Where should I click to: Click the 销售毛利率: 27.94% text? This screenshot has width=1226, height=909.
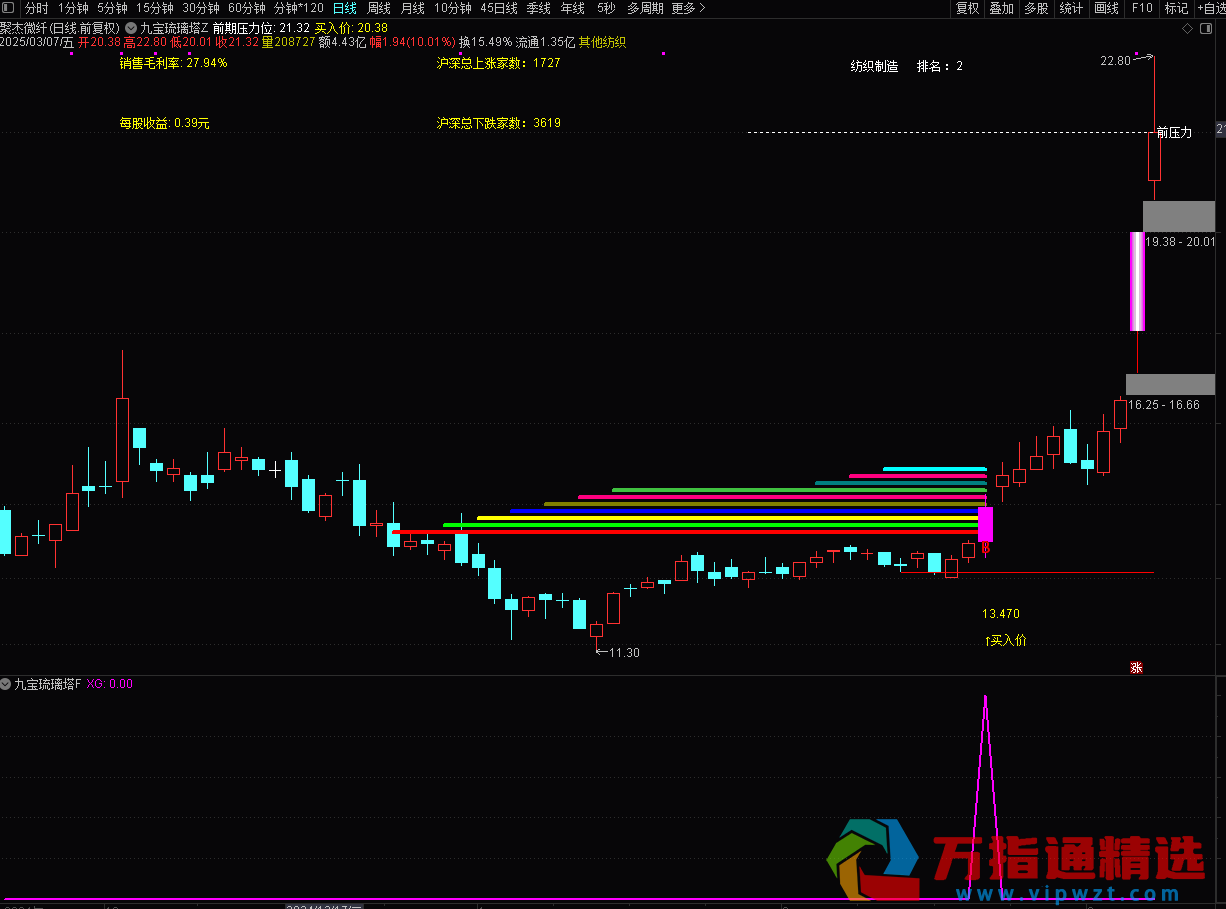click(173, 63)
